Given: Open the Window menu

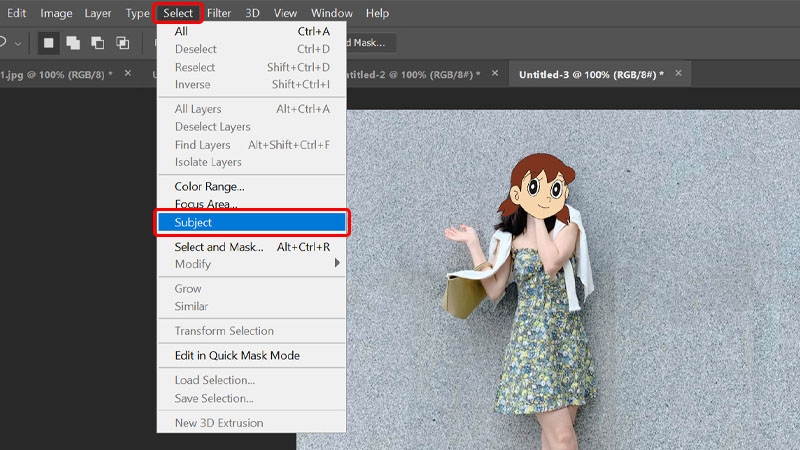Looking at the screenshot, I should 332,13.
